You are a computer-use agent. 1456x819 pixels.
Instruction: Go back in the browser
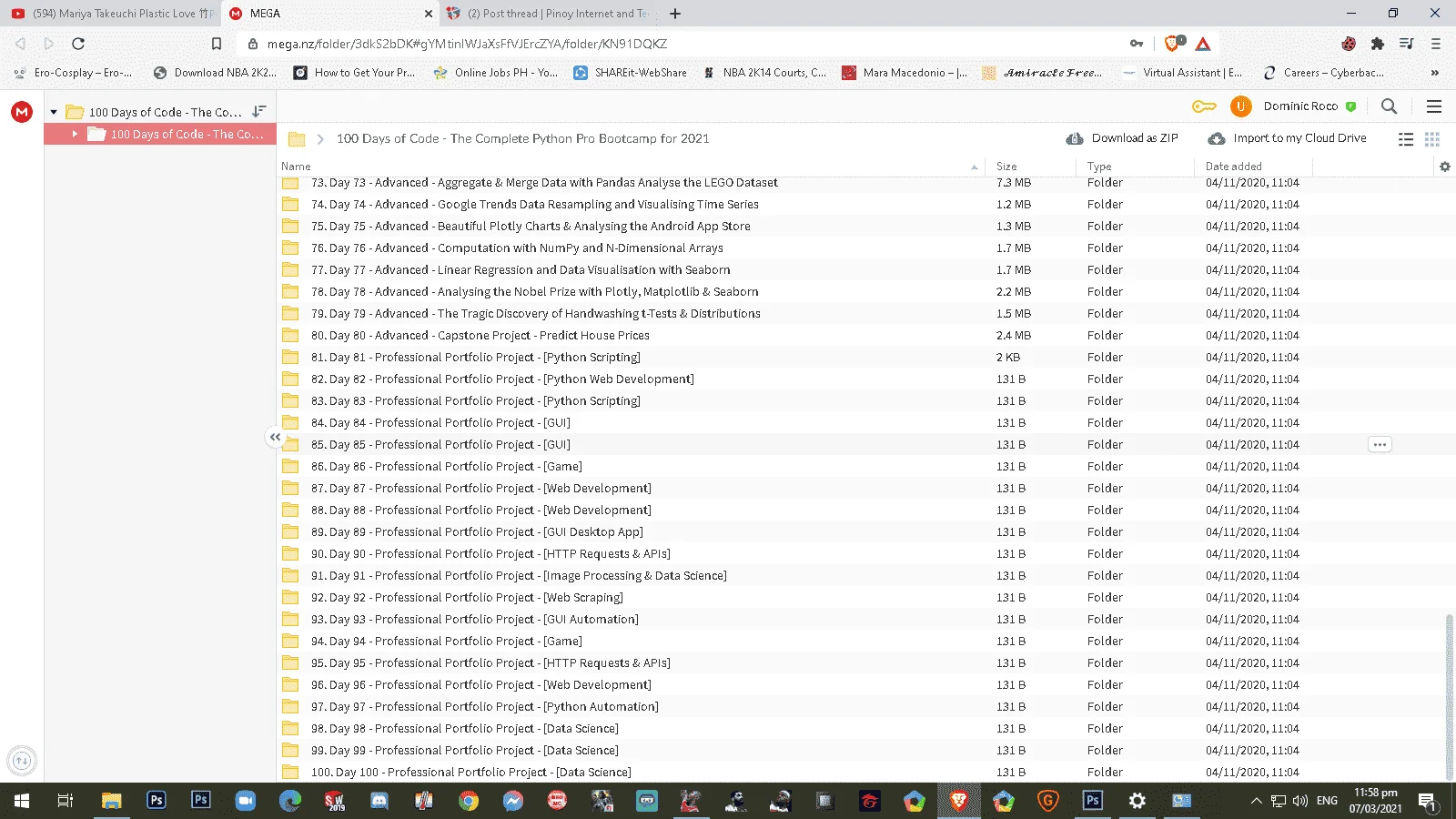[x=21, y=44]
